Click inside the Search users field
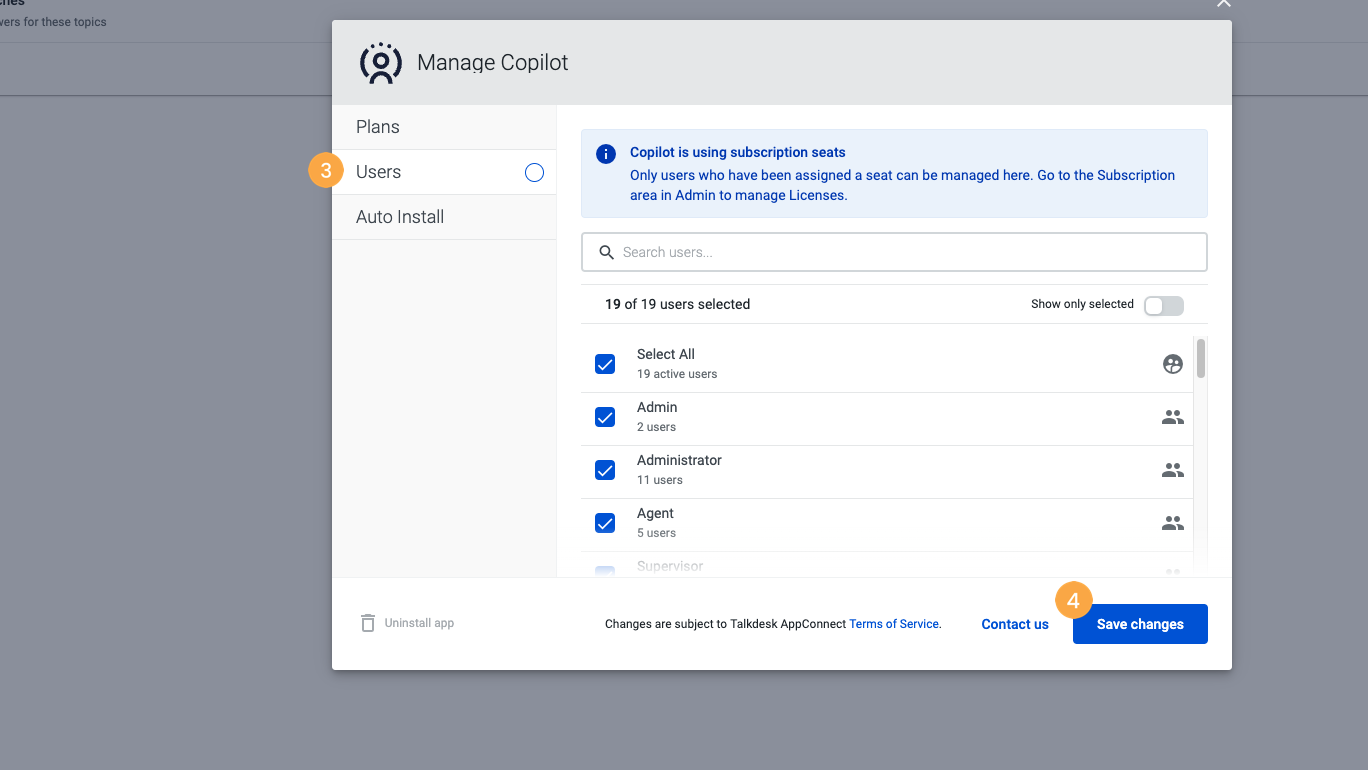This screenshot has height=770, width=1368. coord(894,252)
